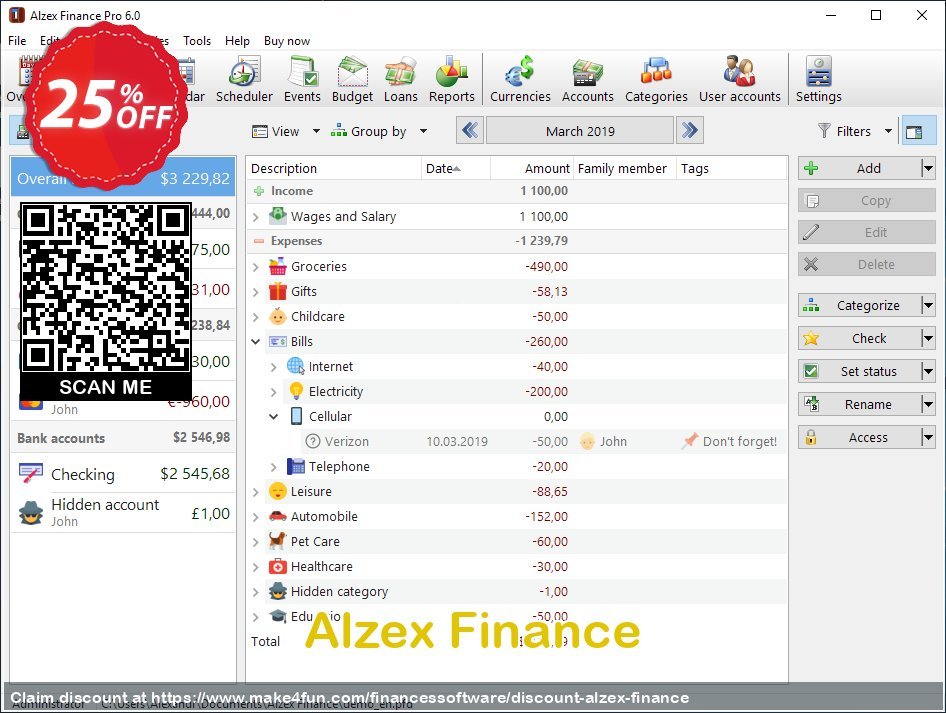
Task: Sort by the Description column header
Action: click(334, 168)
